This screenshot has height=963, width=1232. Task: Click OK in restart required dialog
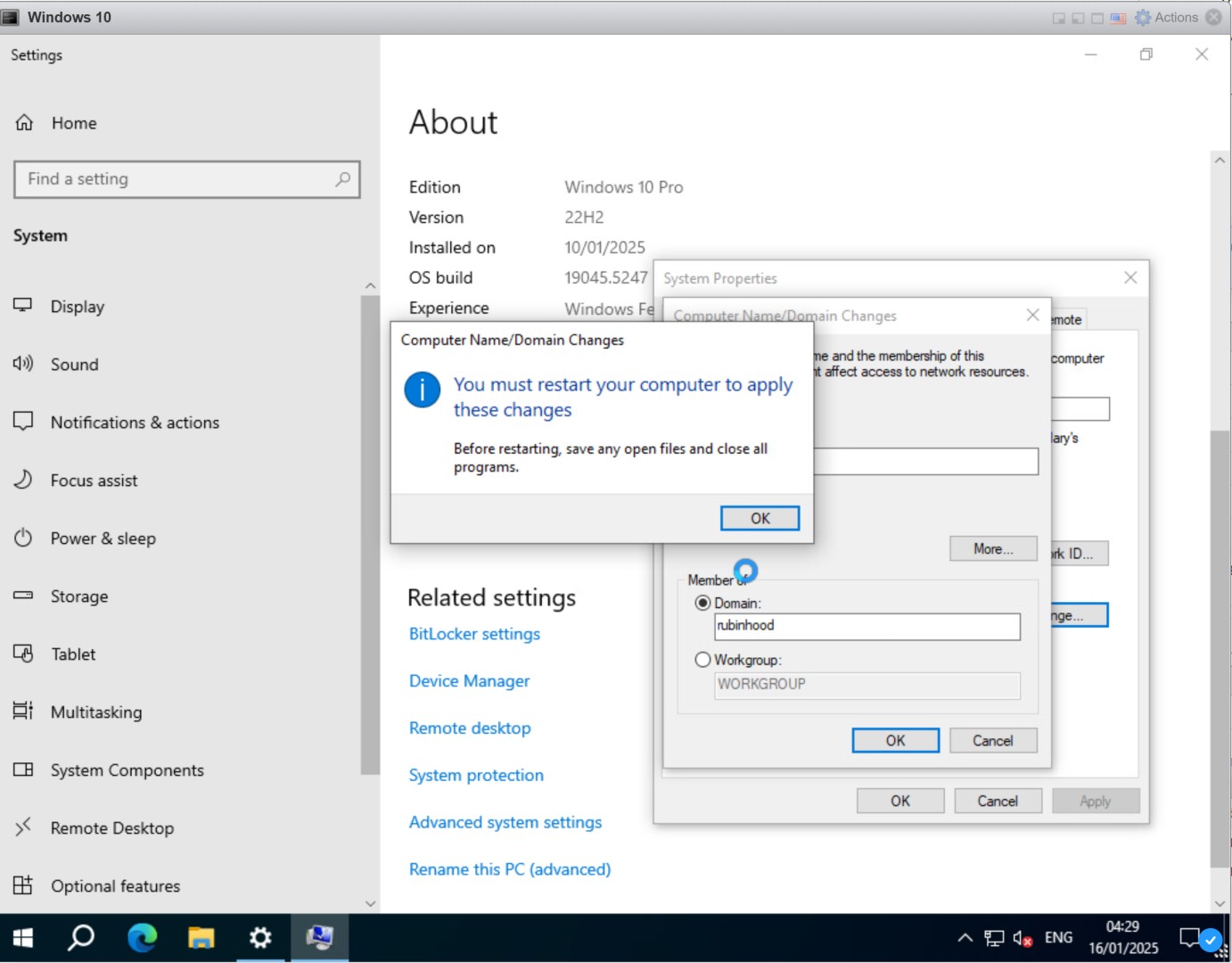pos(760,519)
